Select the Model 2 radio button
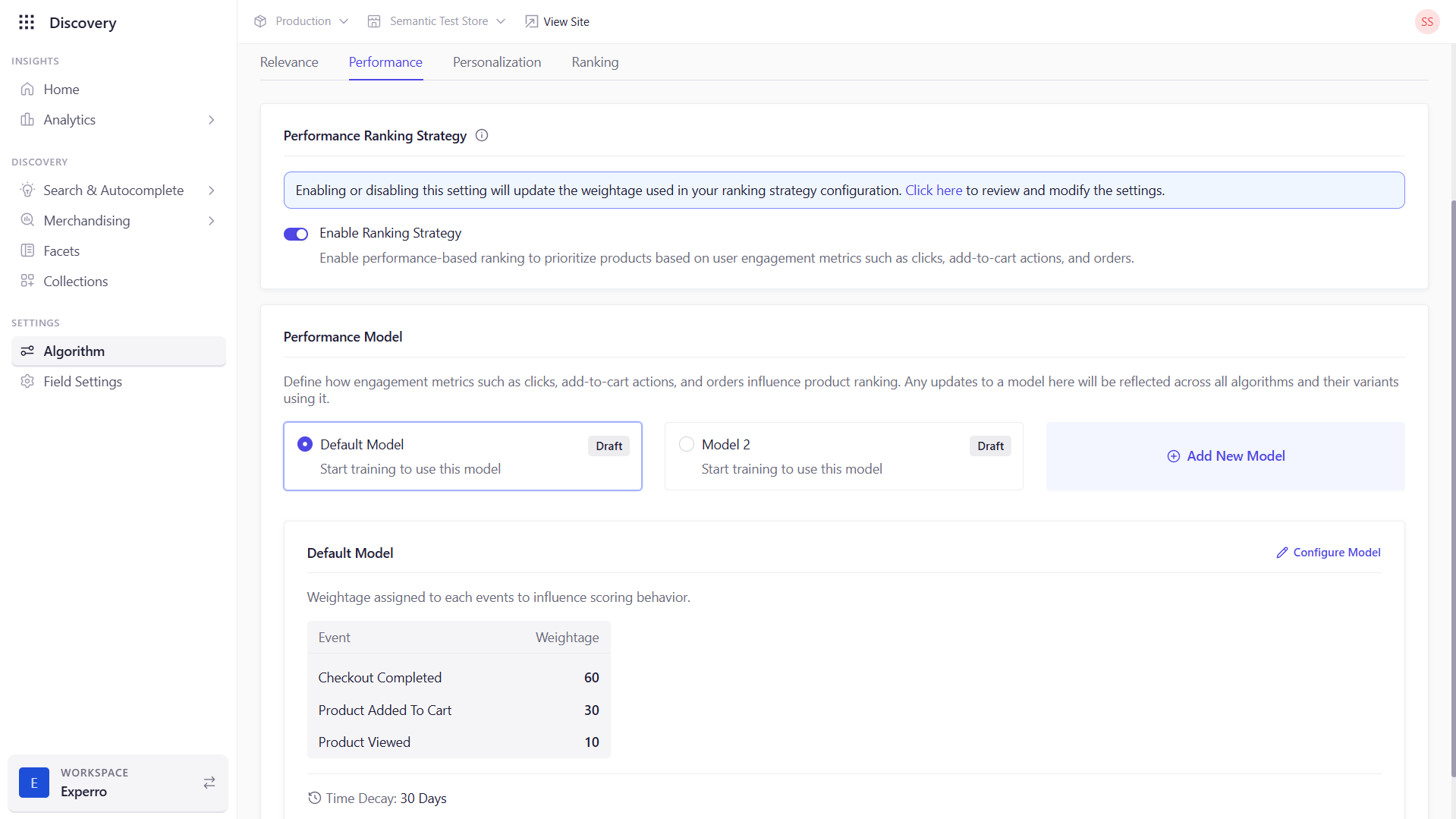The width and height of the screenshot is (1456, 819). point(687,445)
